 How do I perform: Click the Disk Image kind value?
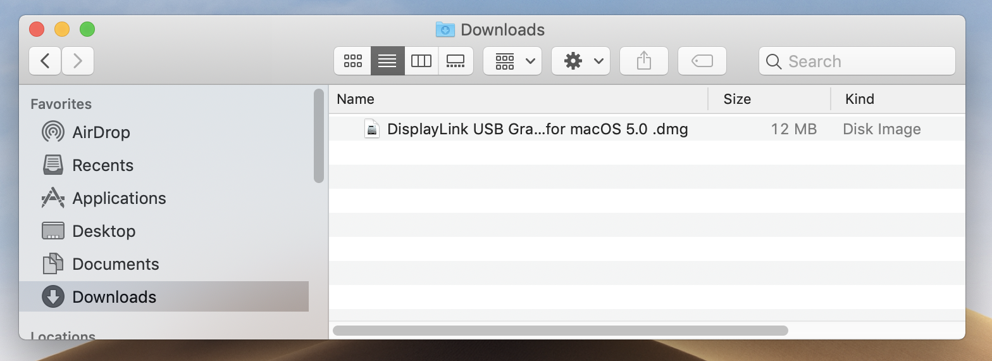881,129
